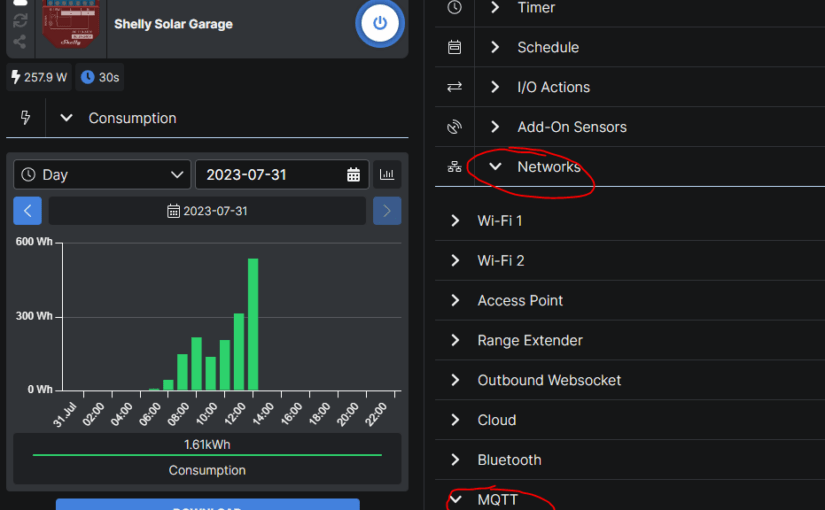This screenshot has height=510, width=825.
Task: Click the Shelly Solar Garage device name
Action: click(174, 24)
